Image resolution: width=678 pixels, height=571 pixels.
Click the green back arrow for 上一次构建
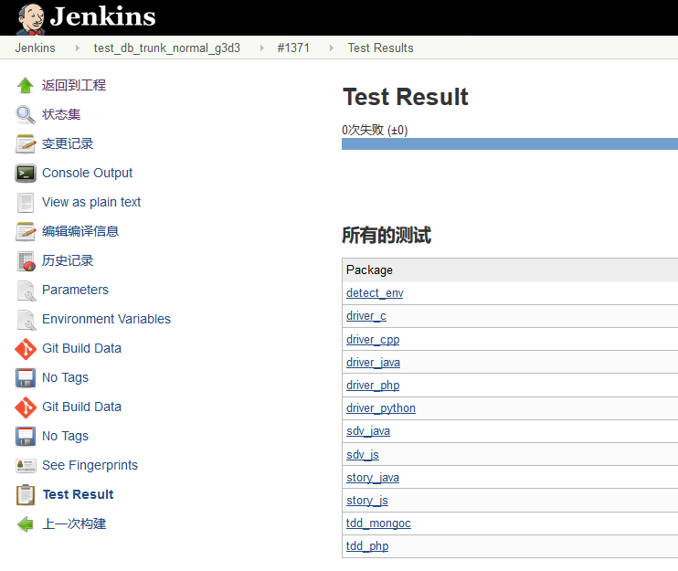(x=26, y=524)
